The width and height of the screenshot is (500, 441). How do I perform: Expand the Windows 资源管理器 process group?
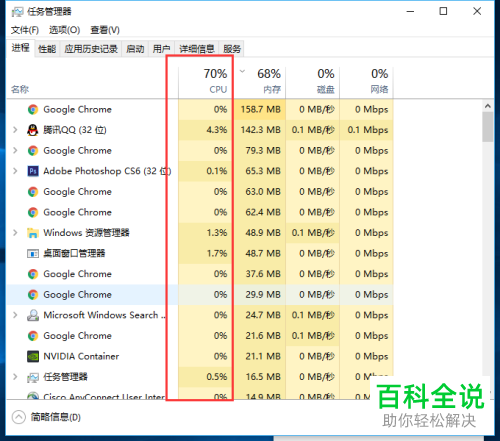[x=15, y=233]
